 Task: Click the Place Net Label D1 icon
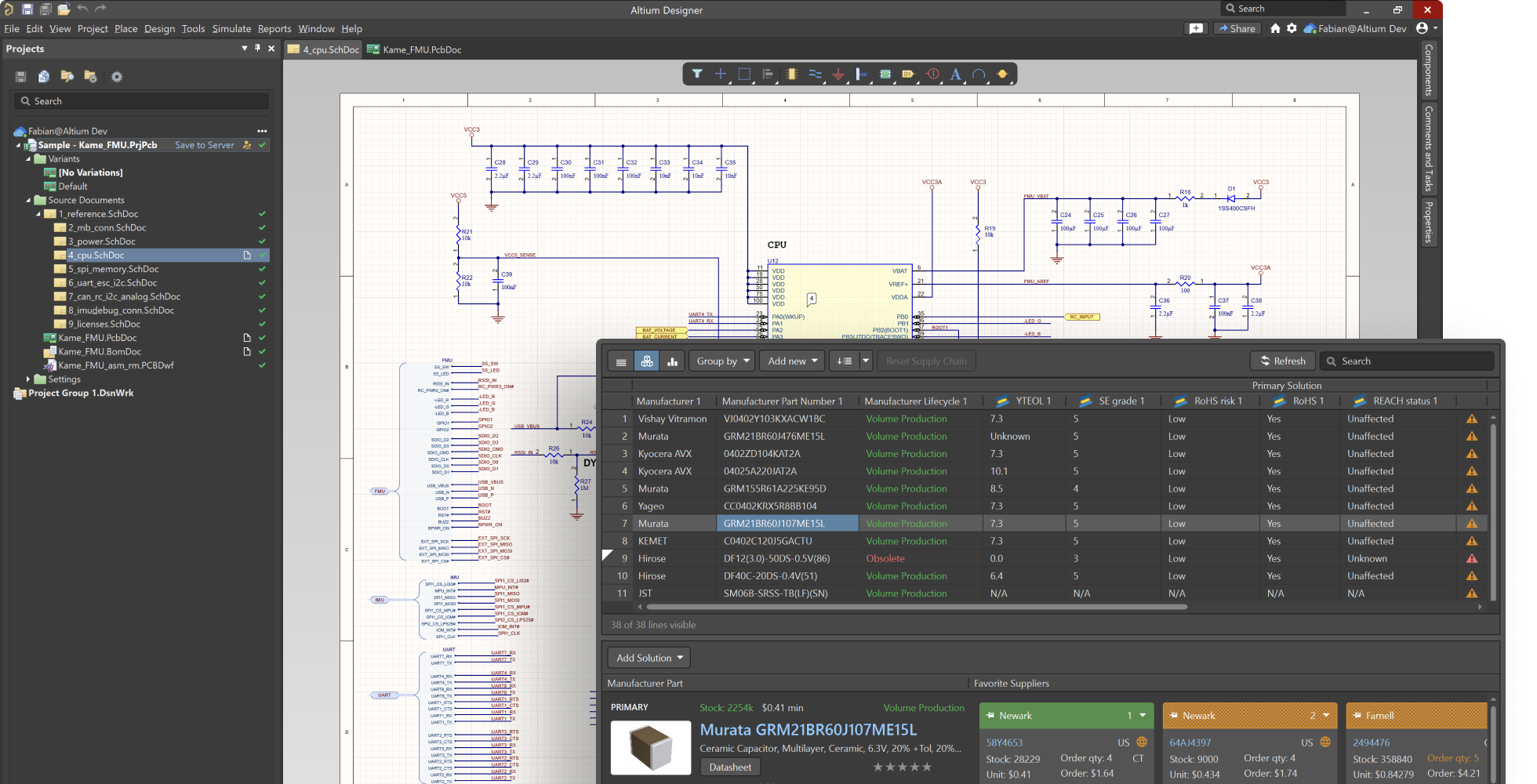click(x=908, y=74)
